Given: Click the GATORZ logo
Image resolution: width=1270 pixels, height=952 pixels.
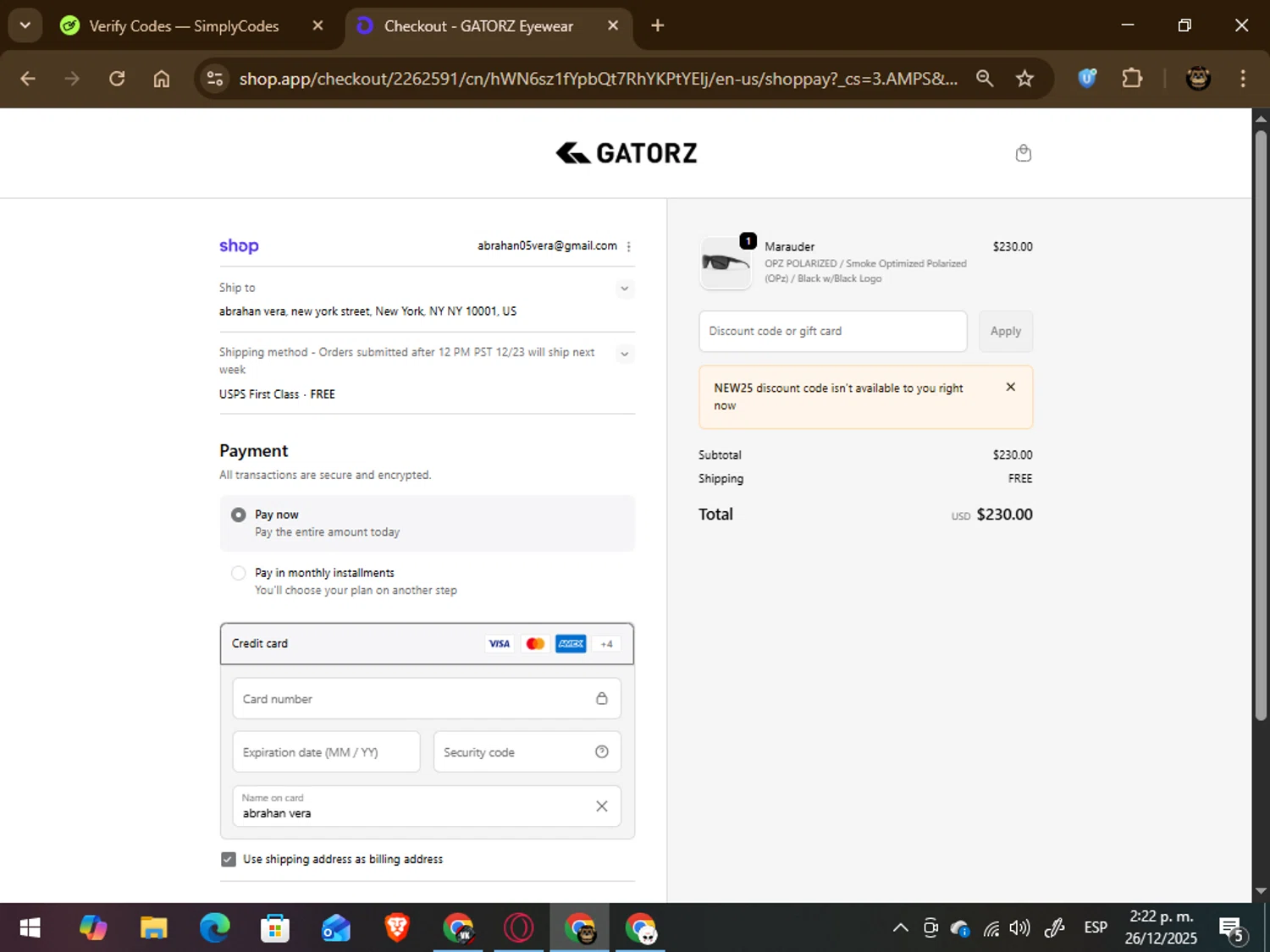Looking at the screenshot, I should pos(627,153).
